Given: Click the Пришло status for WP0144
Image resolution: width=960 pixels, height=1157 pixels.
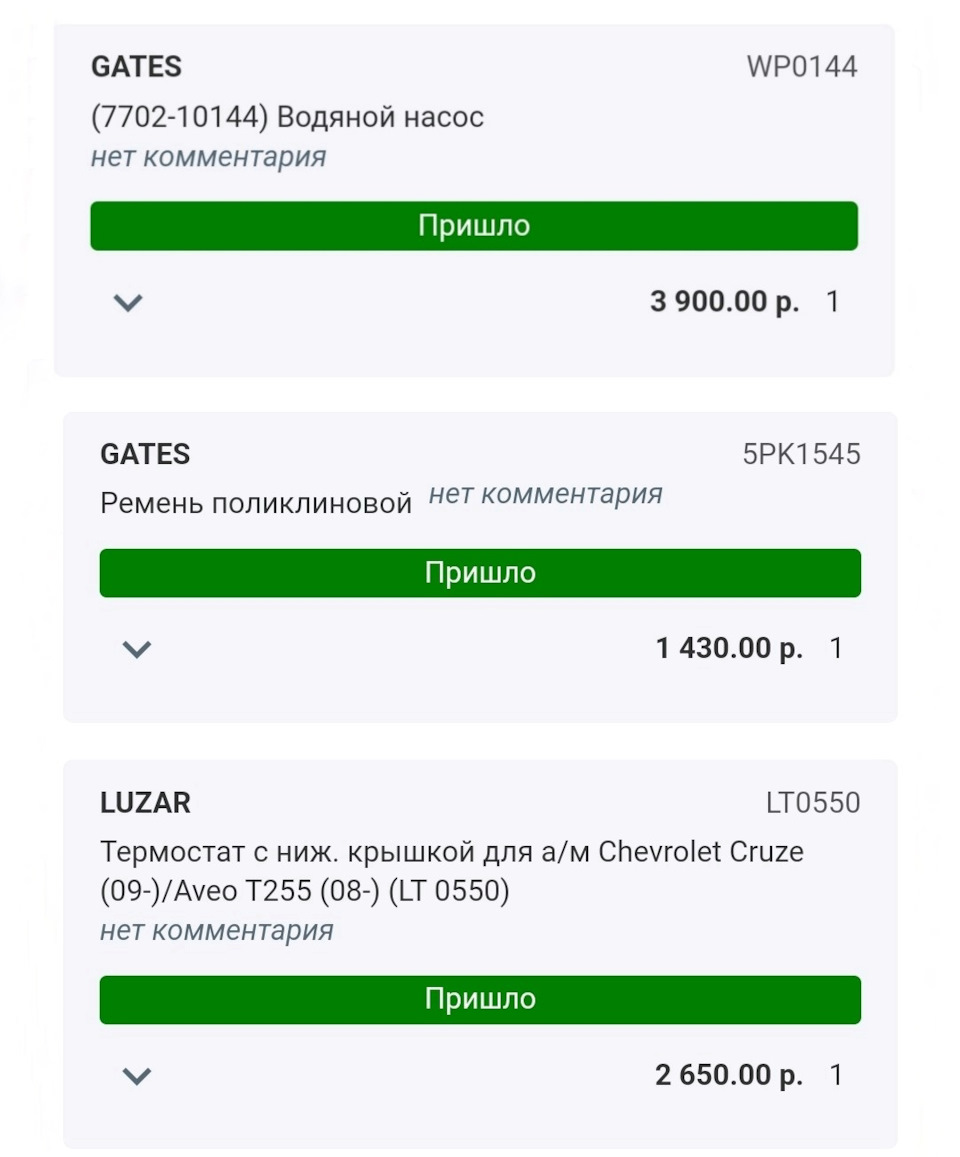Looking at the screenshot, I should pyautogui.click(x=474, y=226).
